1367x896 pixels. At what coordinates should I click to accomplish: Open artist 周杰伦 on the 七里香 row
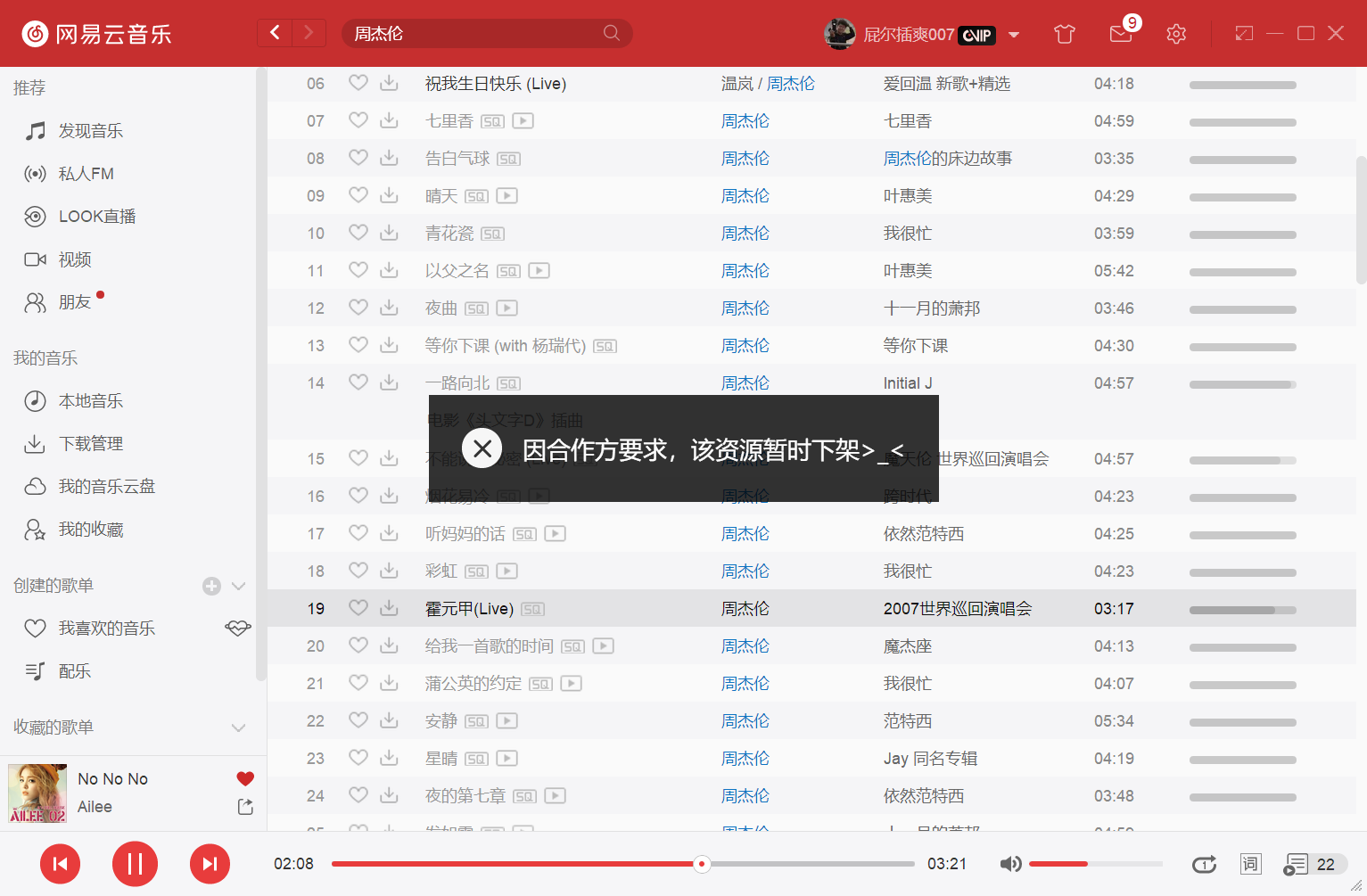pyautogui.click(x=745, y=120)
